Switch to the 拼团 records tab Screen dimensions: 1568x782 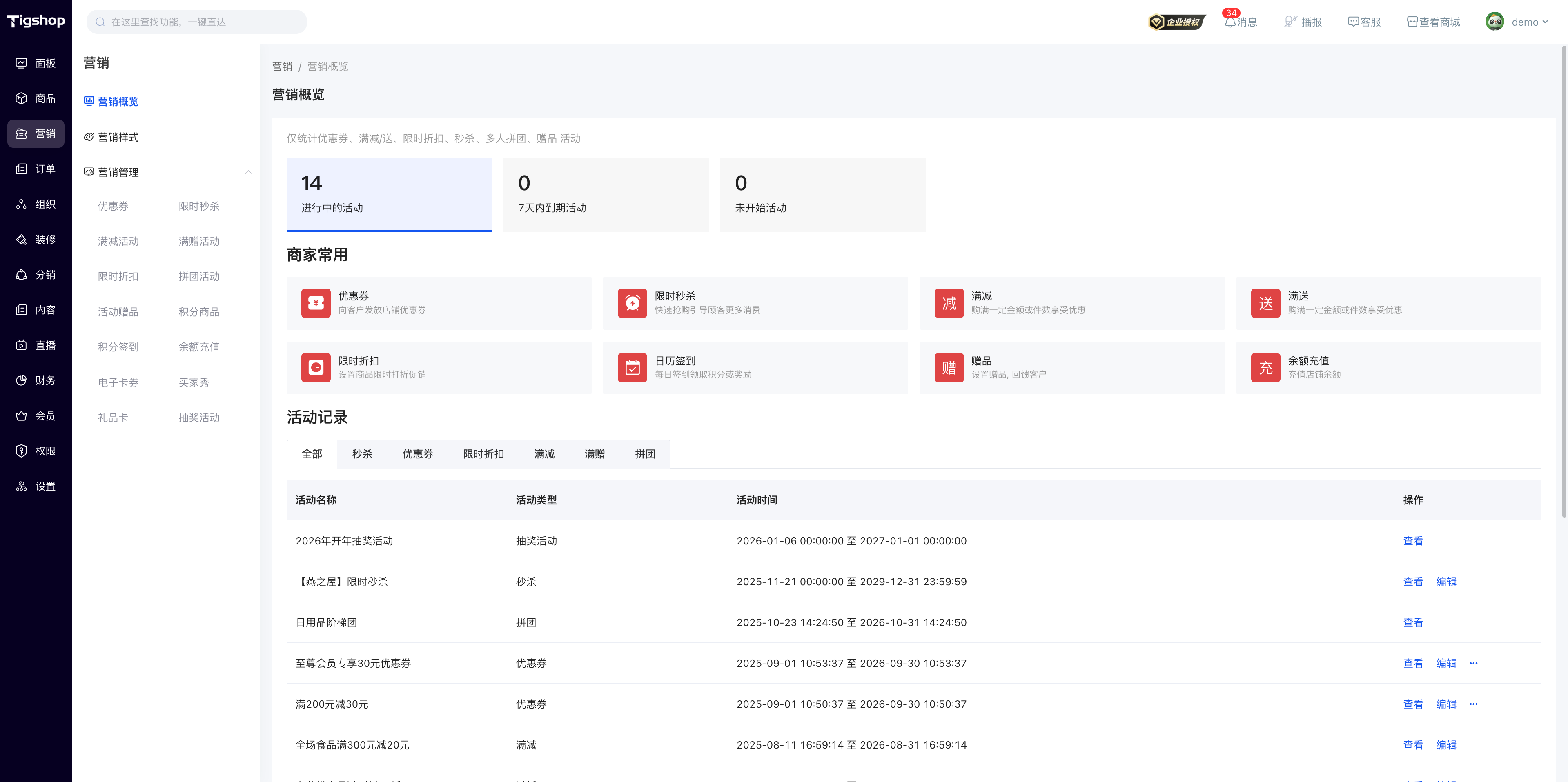(x=645, y=454)
